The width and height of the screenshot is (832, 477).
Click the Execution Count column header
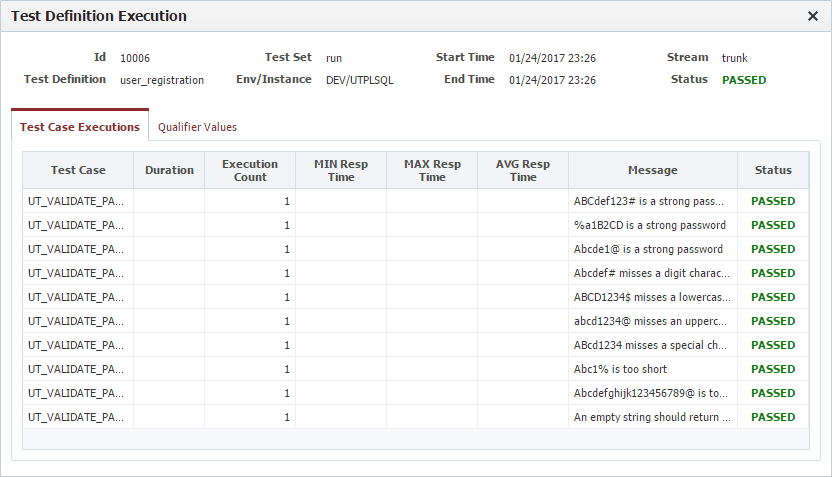pos(250,170)
